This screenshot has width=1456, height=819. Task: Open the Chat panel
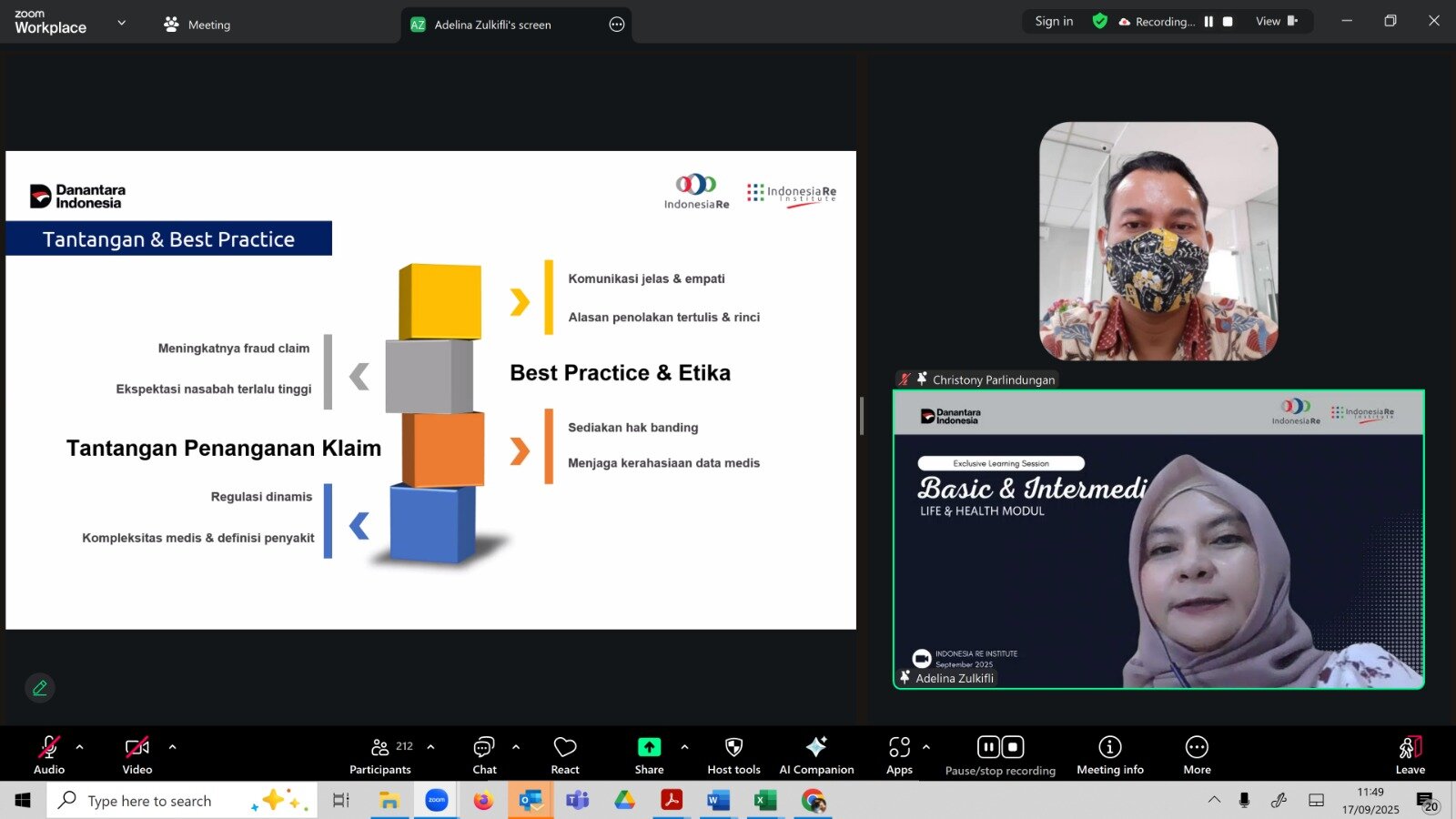pos(484,755)
